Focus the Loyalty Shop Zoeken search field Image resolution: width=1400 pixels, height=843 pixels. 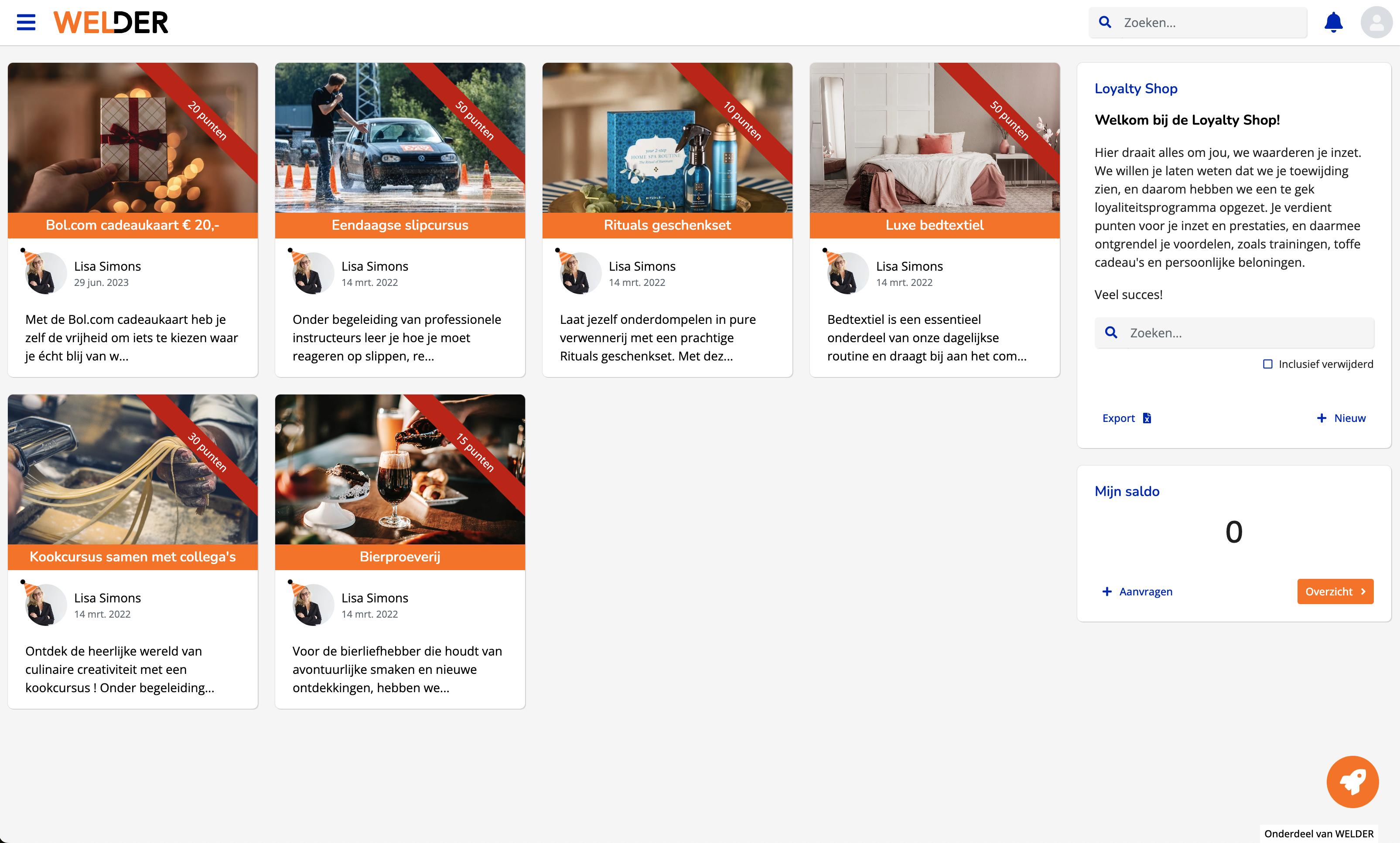(1244, 333)
